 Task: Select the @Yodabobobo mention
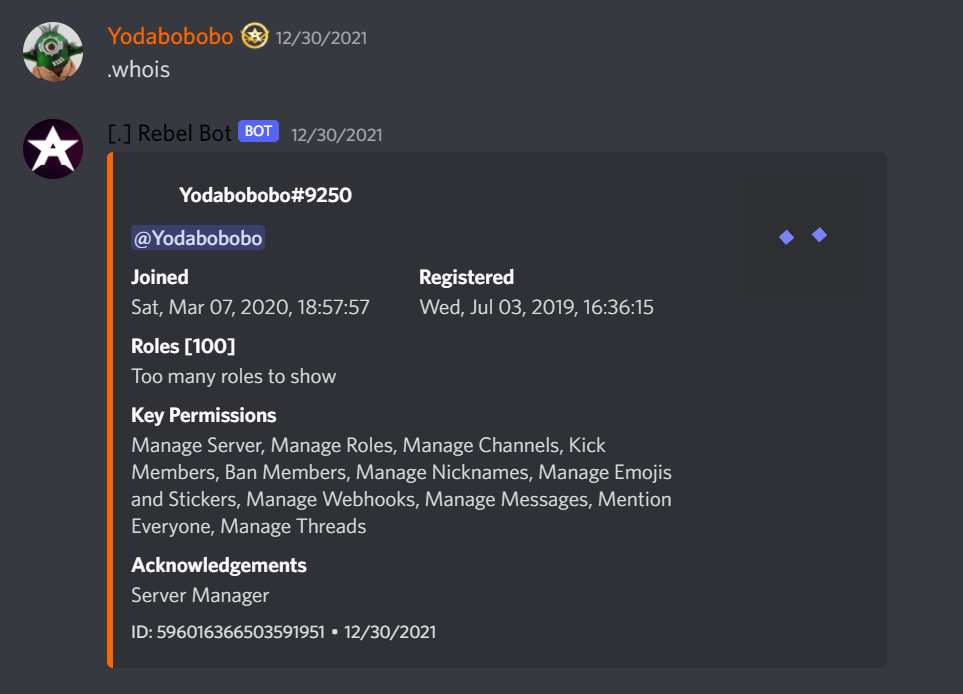pos(198,238)
